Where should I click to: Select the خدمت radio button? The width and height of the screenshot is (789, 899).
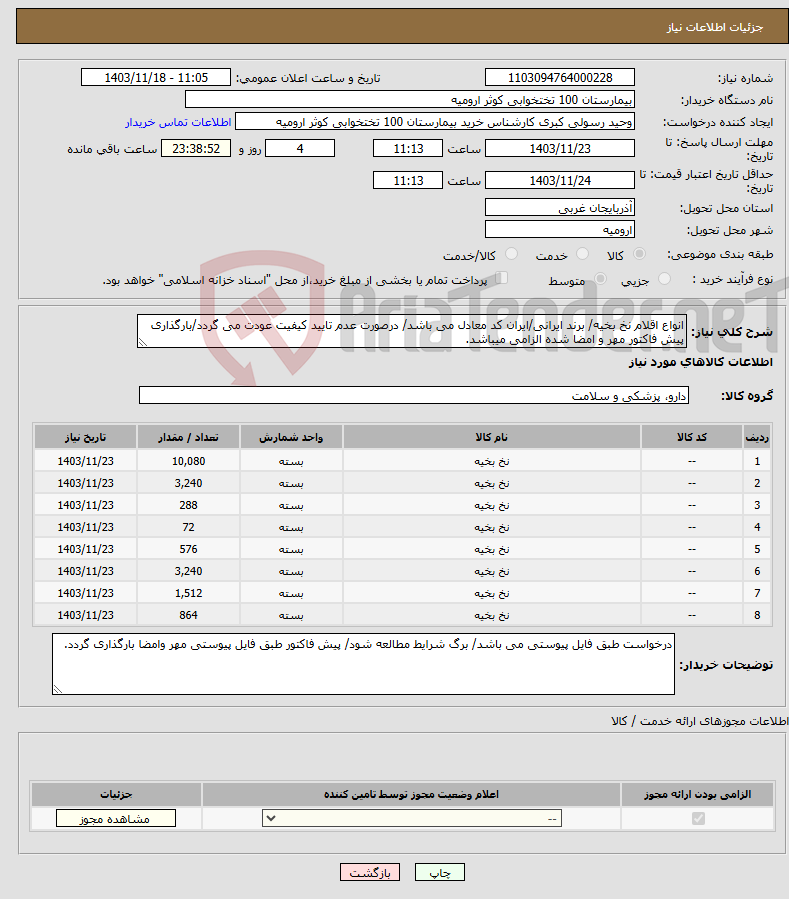coord(582,254)
